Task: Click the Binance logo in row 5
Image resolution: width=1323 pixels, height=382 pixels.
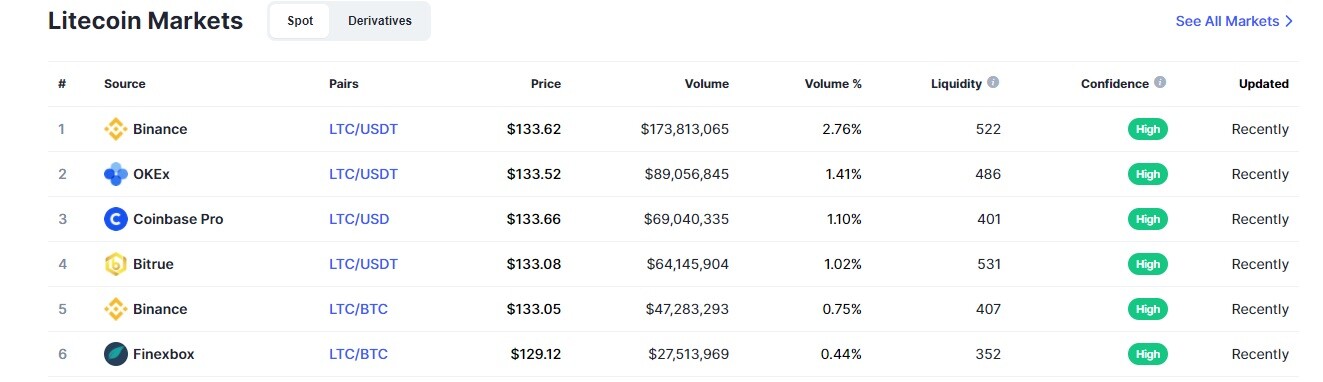Action: pyautogui.click(x=116, y=309)
